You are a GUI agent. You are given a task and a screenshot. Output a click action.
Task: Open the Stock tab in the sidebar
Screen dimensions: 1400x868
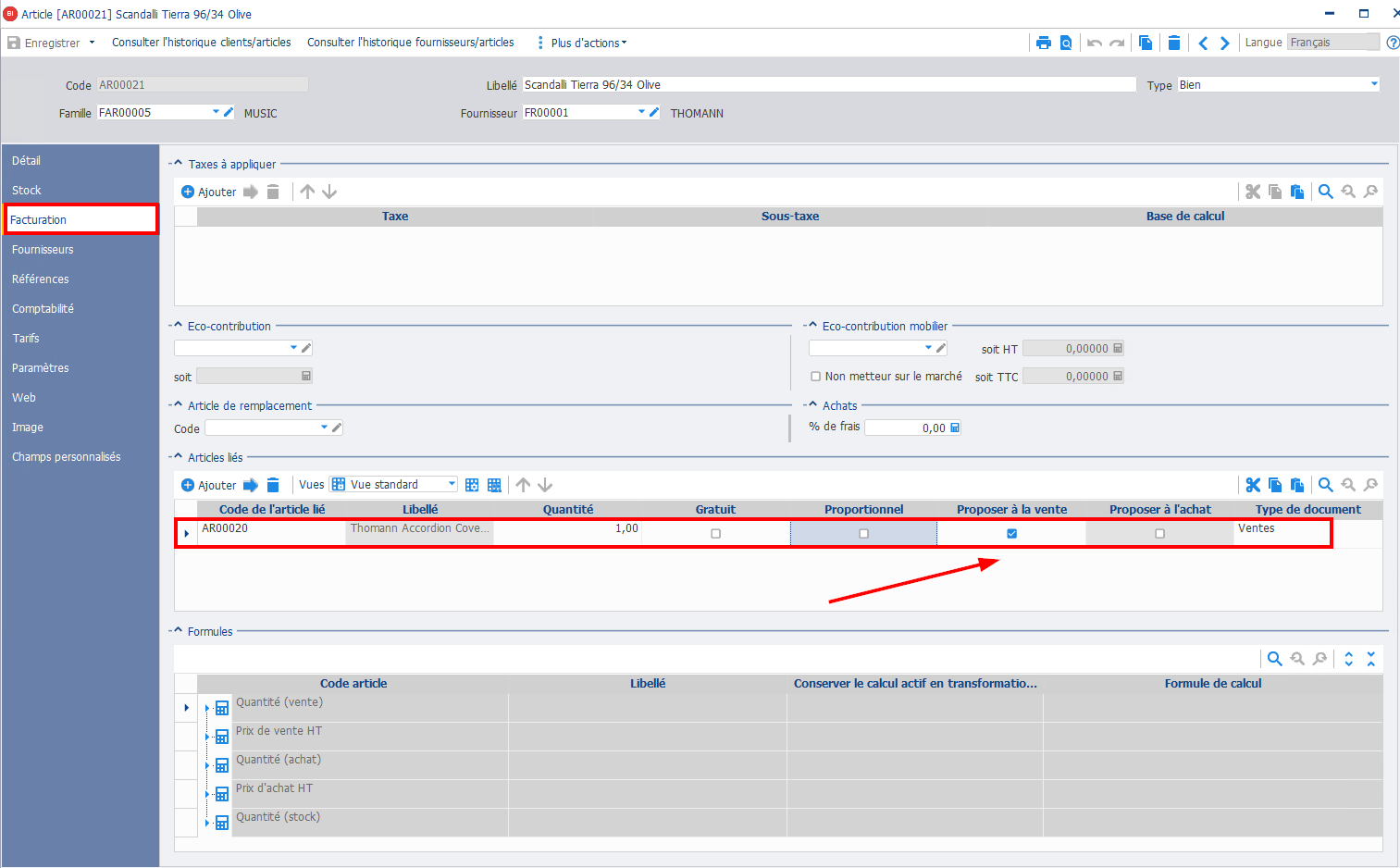pos(81,190)
